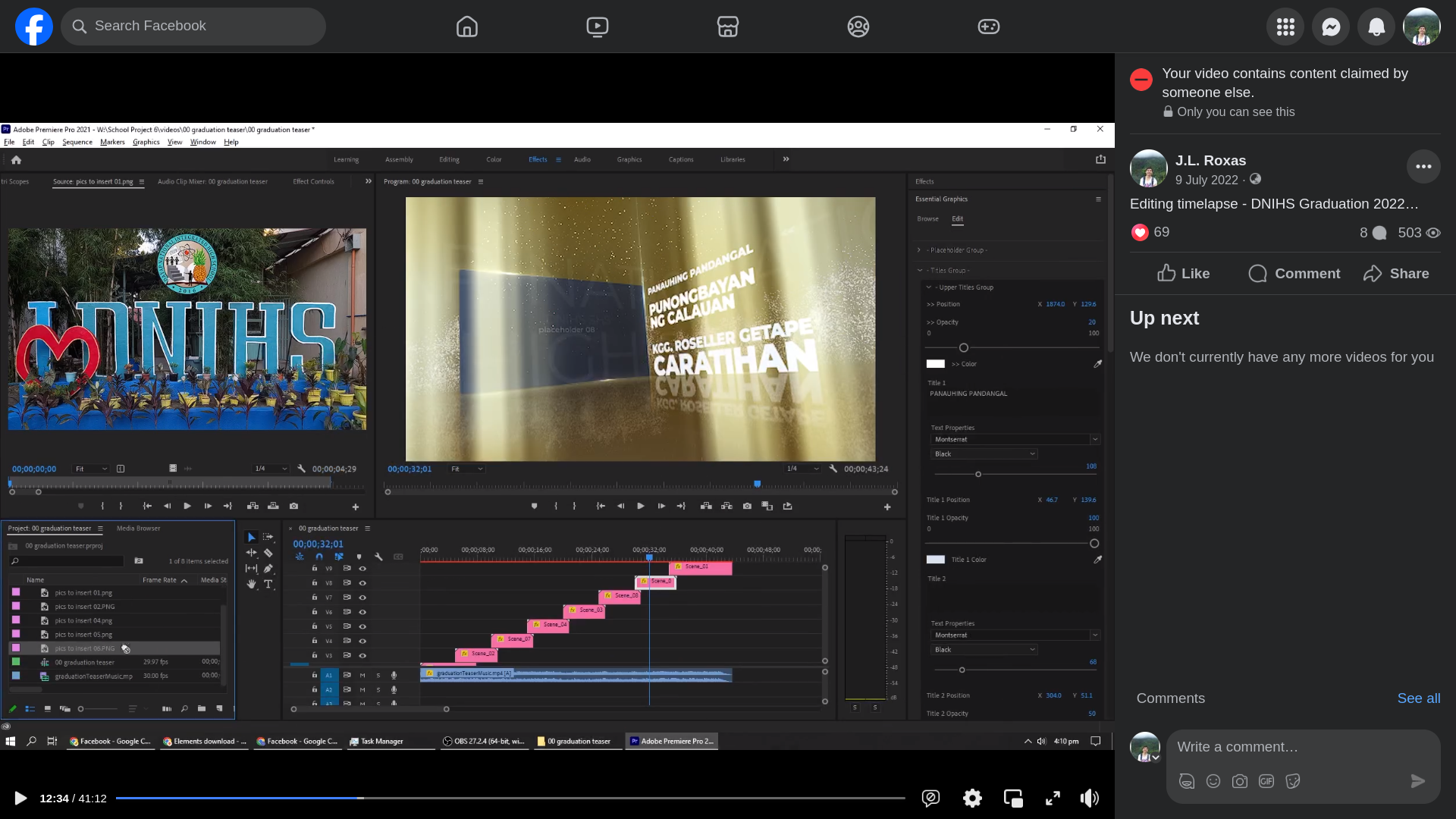Open the Program monitor 1/4 resolution dropdown
The width and height of the screenshot is (1456, 819).
pyautogui.click(x=802, y=469)
